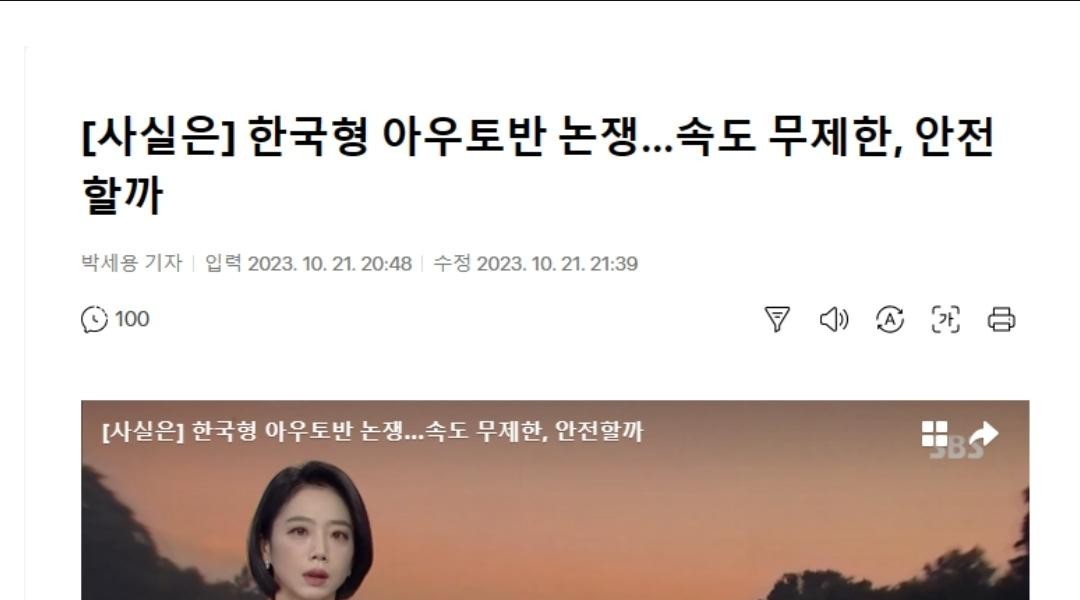
Task: Click the [사실은] tag in headline
Action: (x=158, y=136)
